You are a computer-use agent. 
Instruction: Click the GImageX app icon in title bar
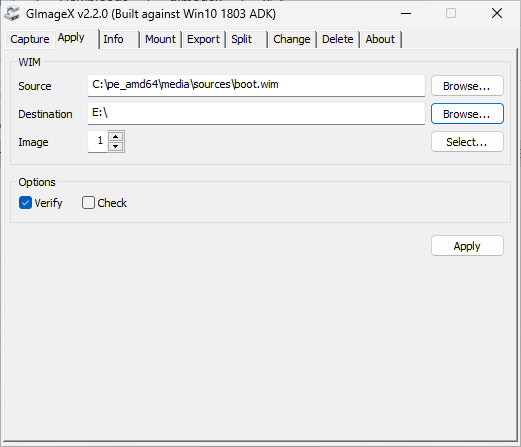(x=12, y=14)
